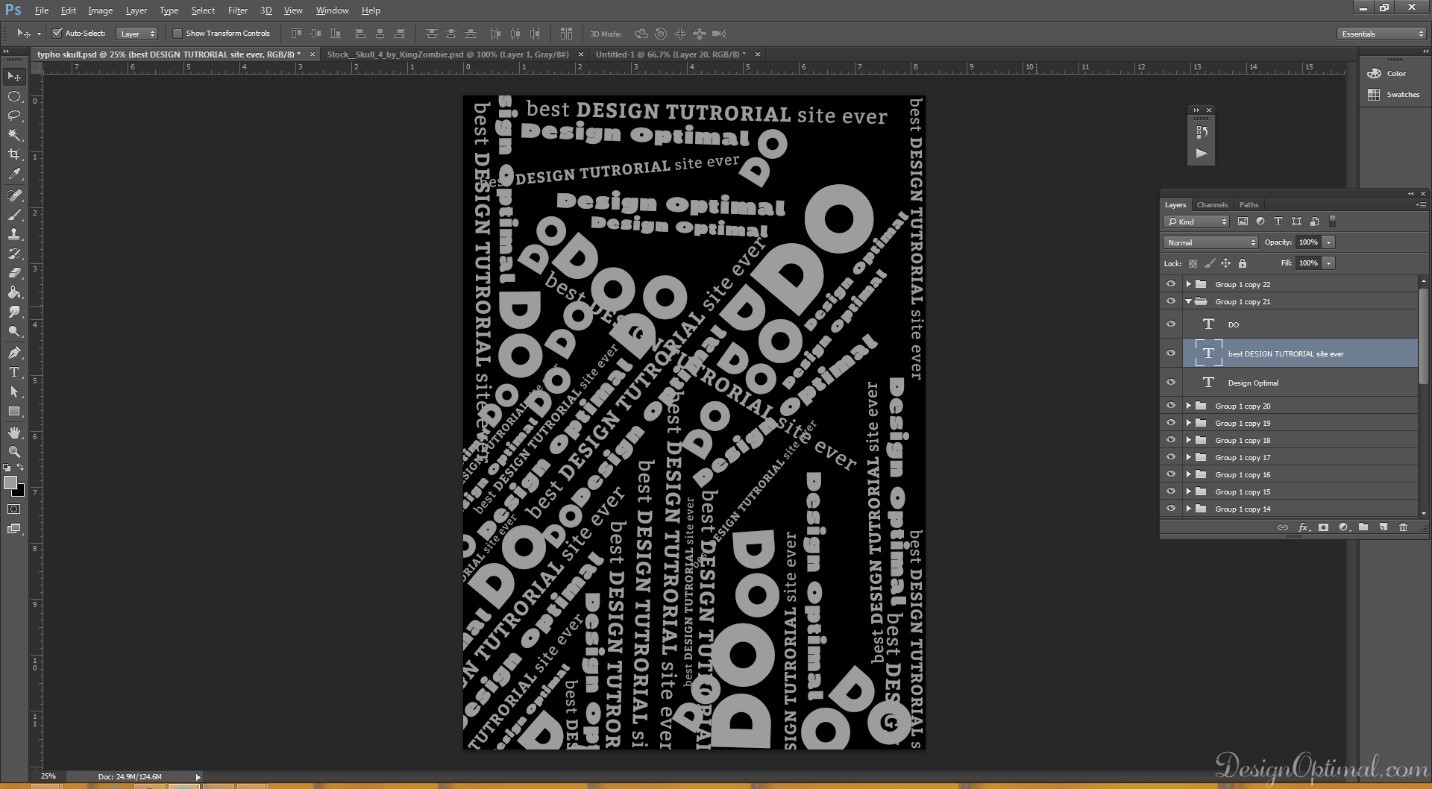The height and width of the screenshot is (789, 1432).
Task: Select the Smudge tool
Action: click(14, 312)
